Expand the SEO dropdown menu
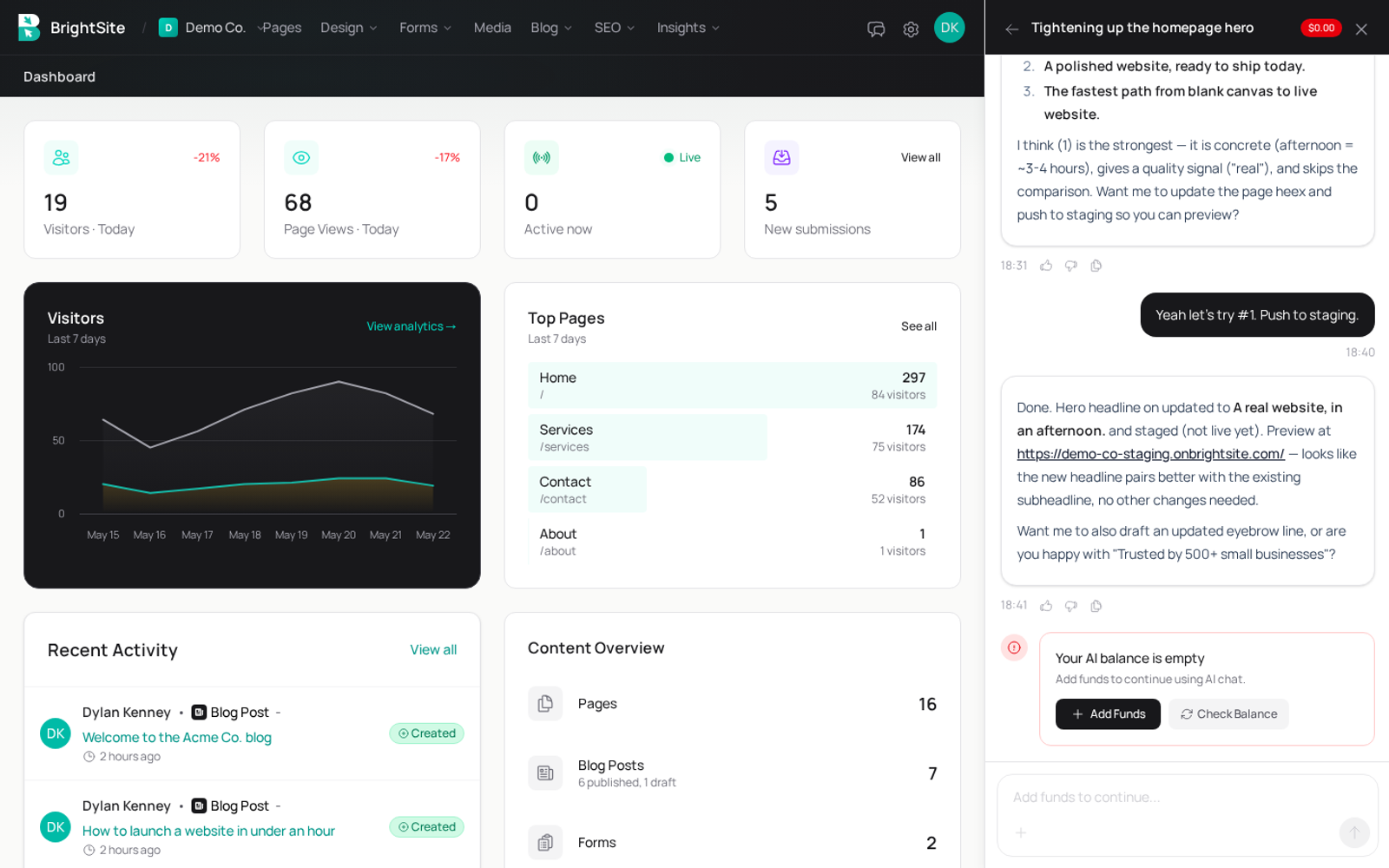Image resolution: width=1389 pixels, height=868 pixels. tap(615, 28)
